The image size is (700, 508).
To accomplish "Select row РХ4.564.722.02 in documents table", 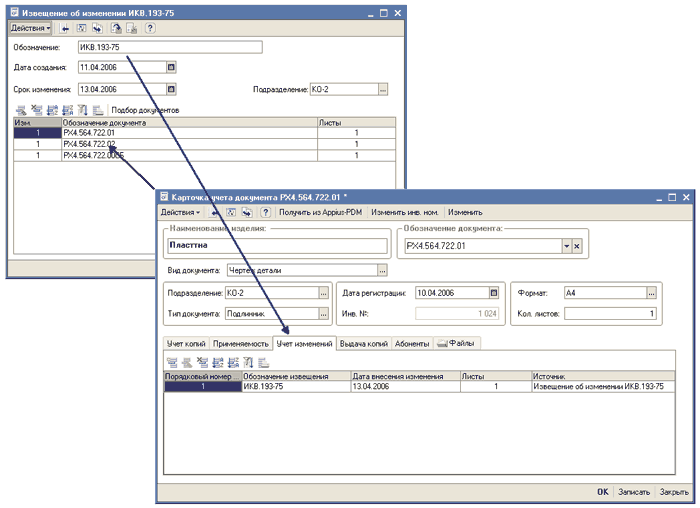I will [x=204, y=144].
